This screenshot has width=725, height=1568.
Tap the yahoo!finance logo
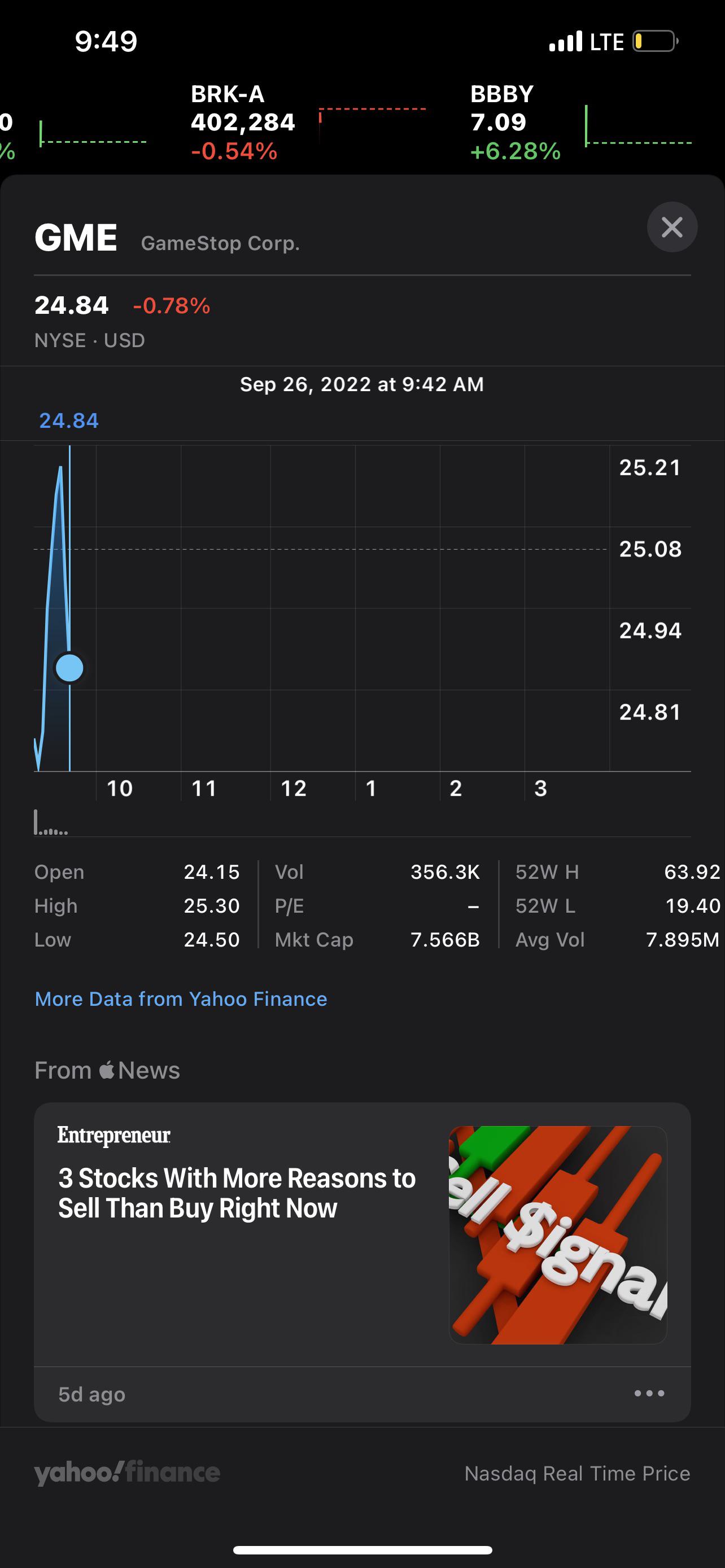[127, 1473]
